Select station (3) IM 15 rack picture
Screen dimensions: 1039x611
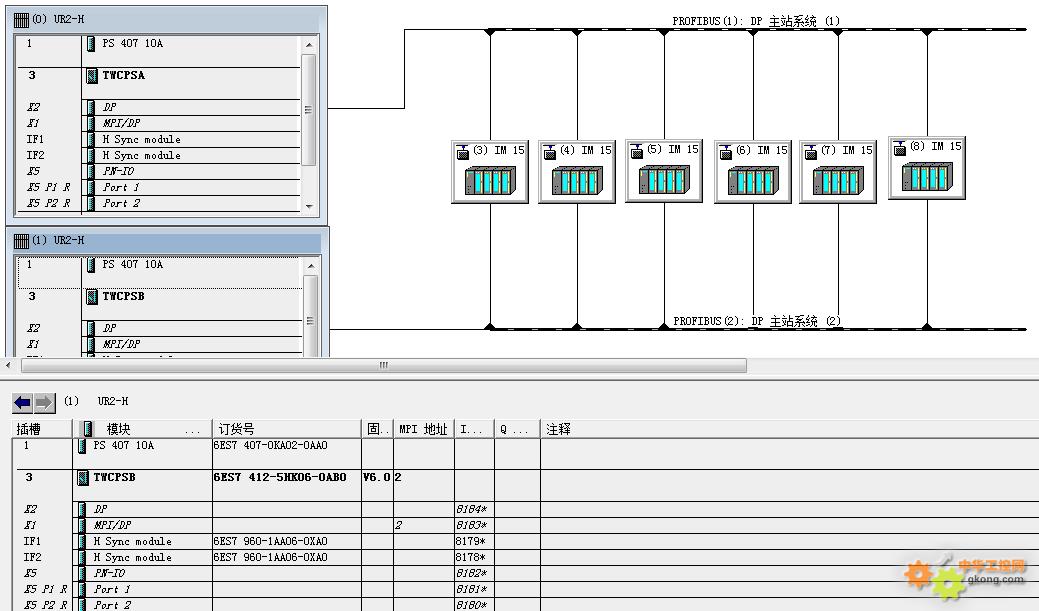(490, 180)
